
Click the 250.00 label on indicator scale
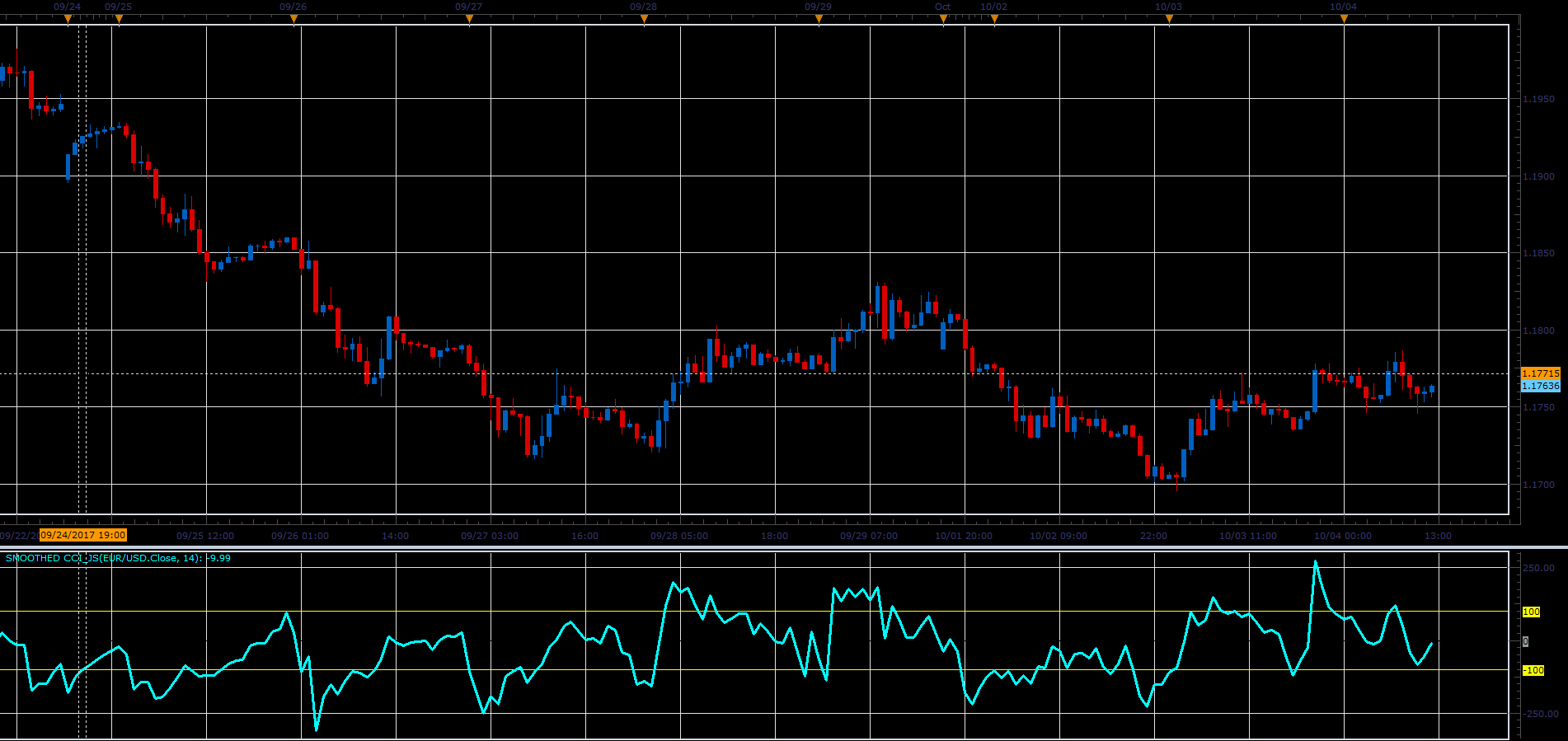1538,568
